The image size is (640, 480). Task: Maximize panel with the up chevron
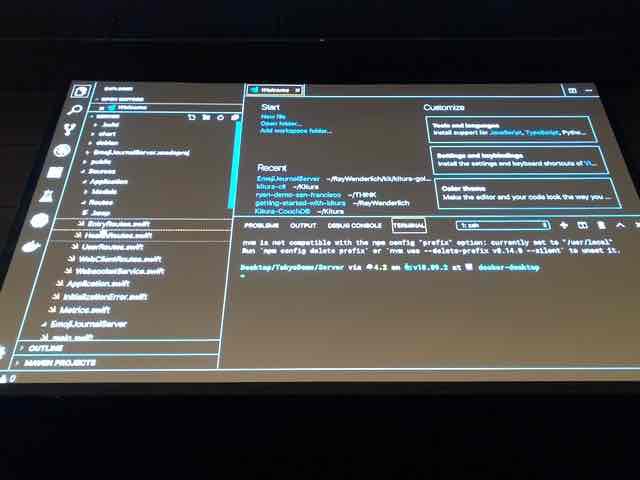point(620,225)
